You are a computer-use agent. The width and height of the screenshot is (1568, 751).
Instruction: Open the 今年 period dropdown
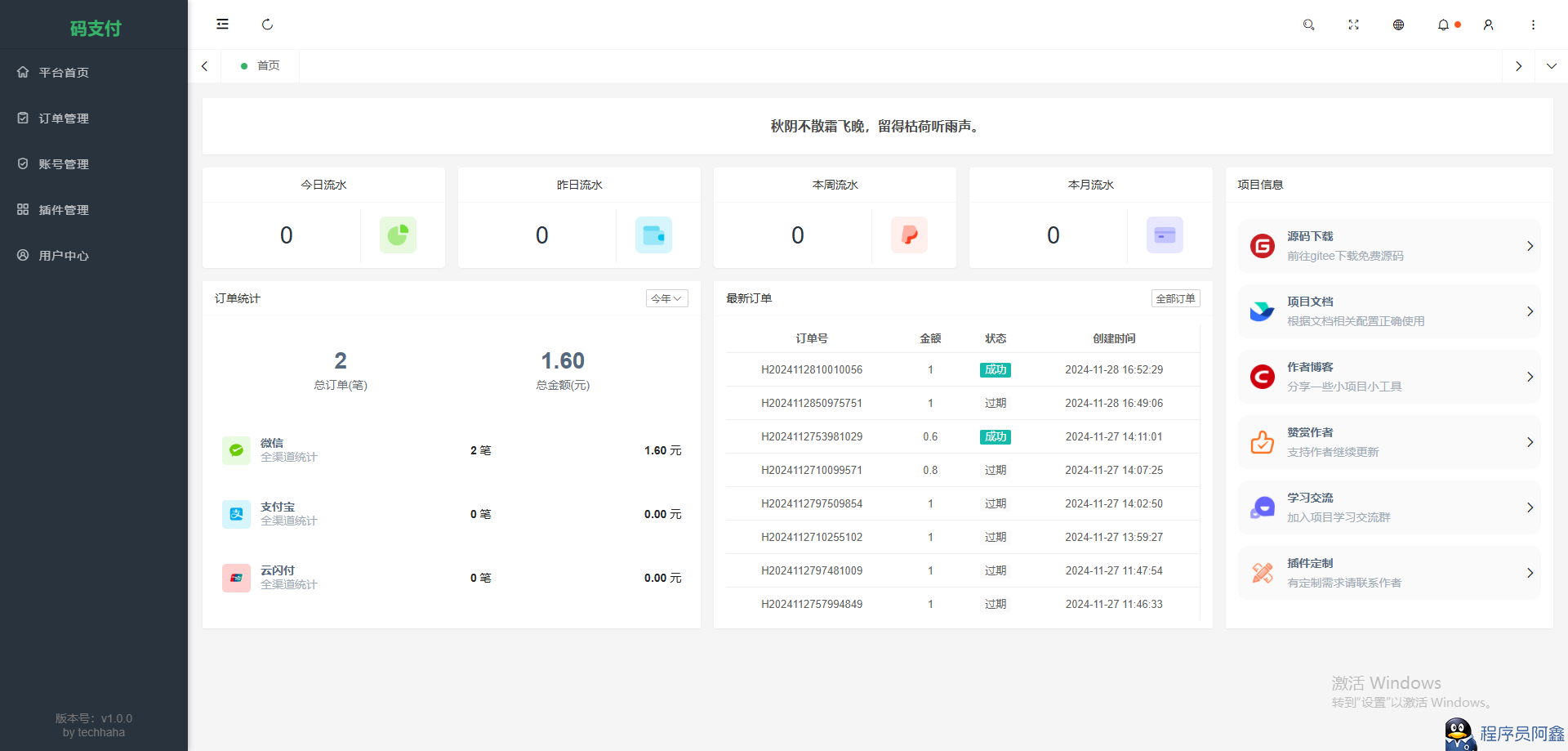click(x=666, y=298)
